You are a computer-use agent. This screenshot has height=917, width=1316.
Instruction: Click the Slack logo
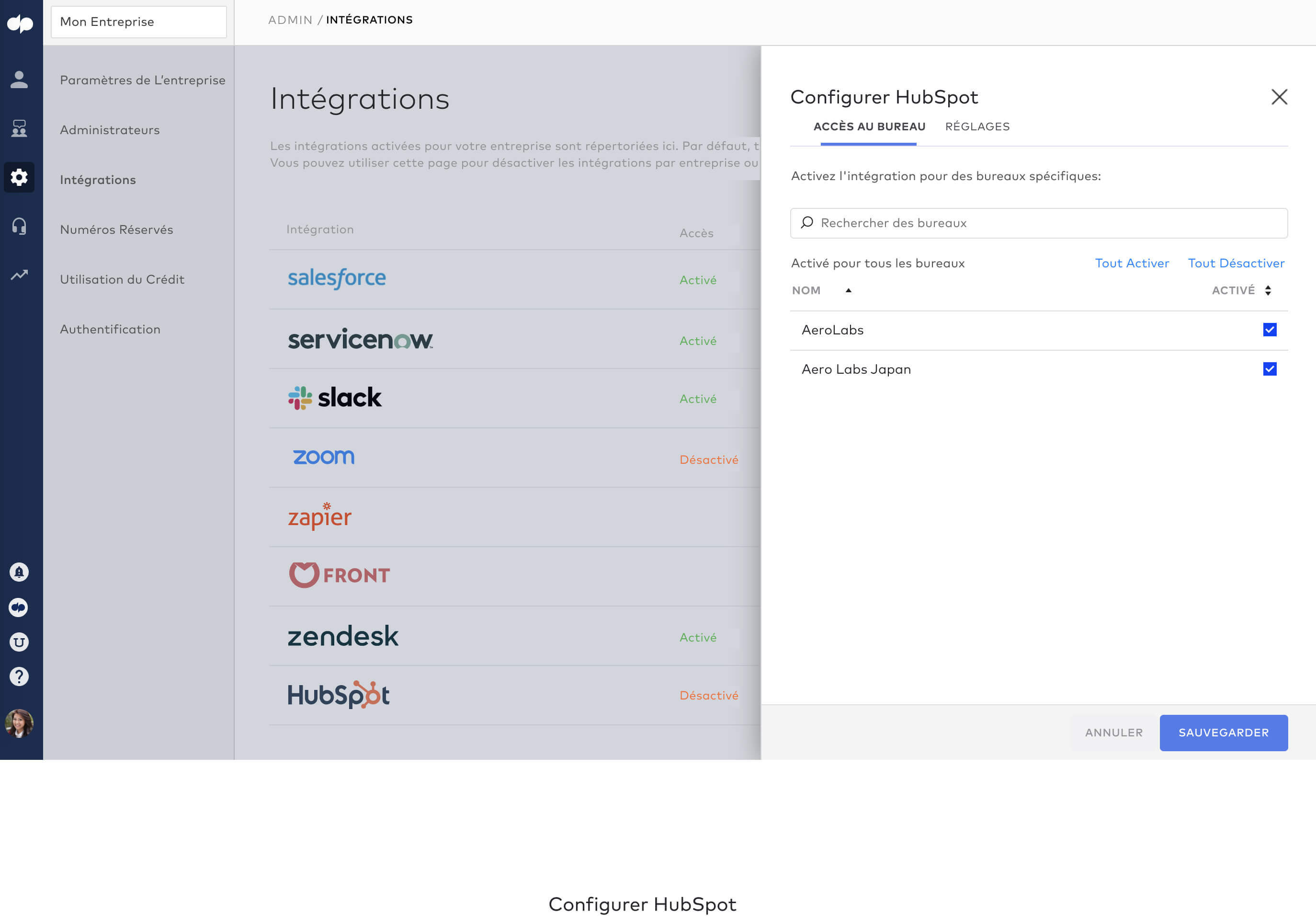[335, 398]
